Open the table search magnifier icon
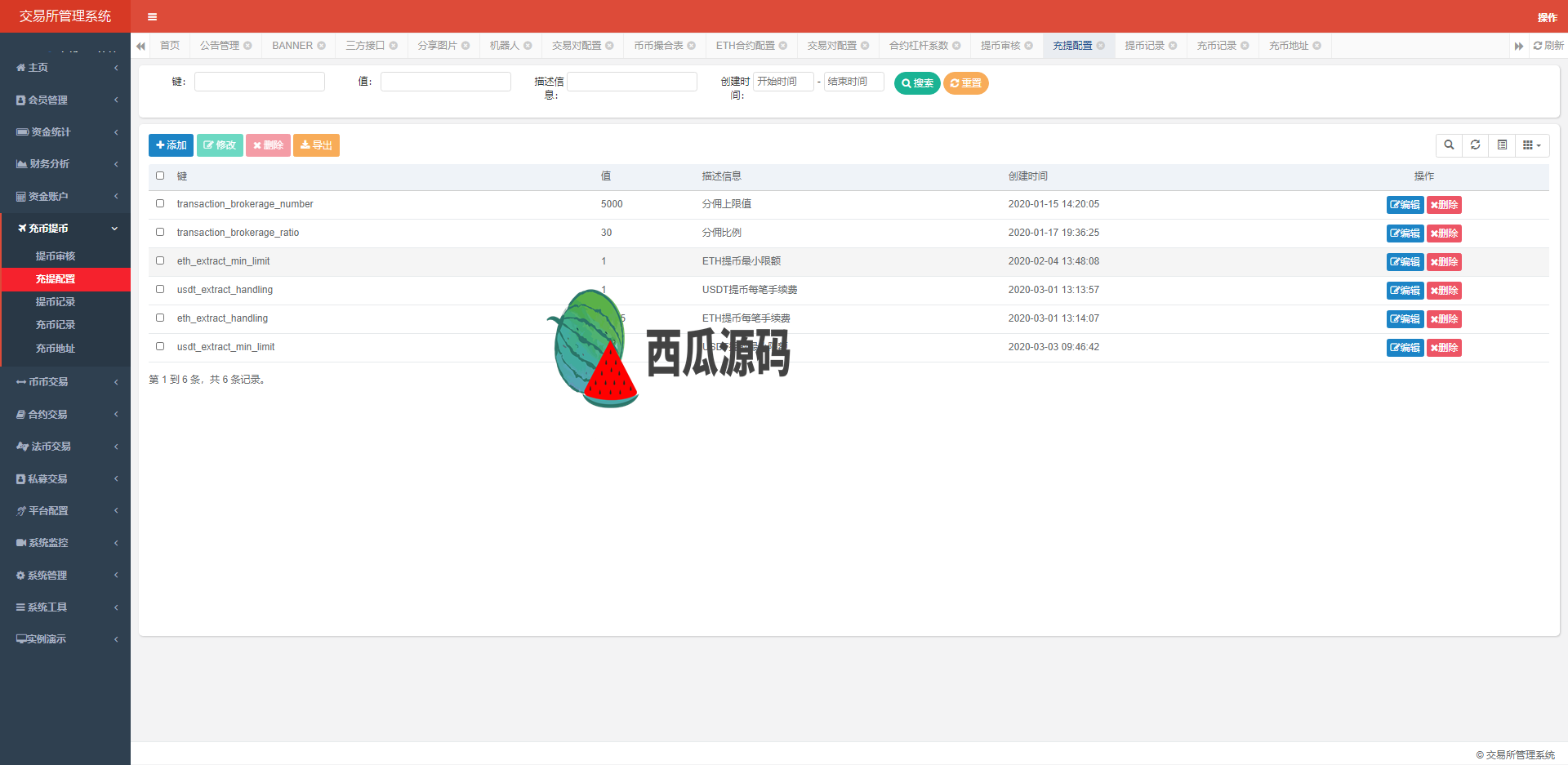The height and width of the screenshot is (765, 1568). click(x=1449, y=145)
